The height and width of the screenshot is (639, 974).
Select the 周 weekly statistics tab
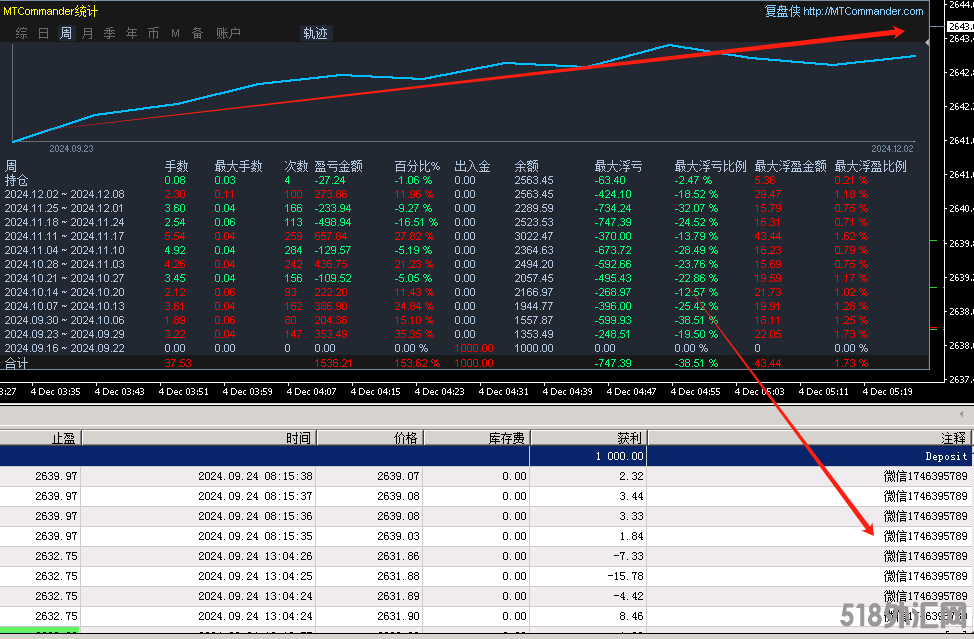point(65,33)
